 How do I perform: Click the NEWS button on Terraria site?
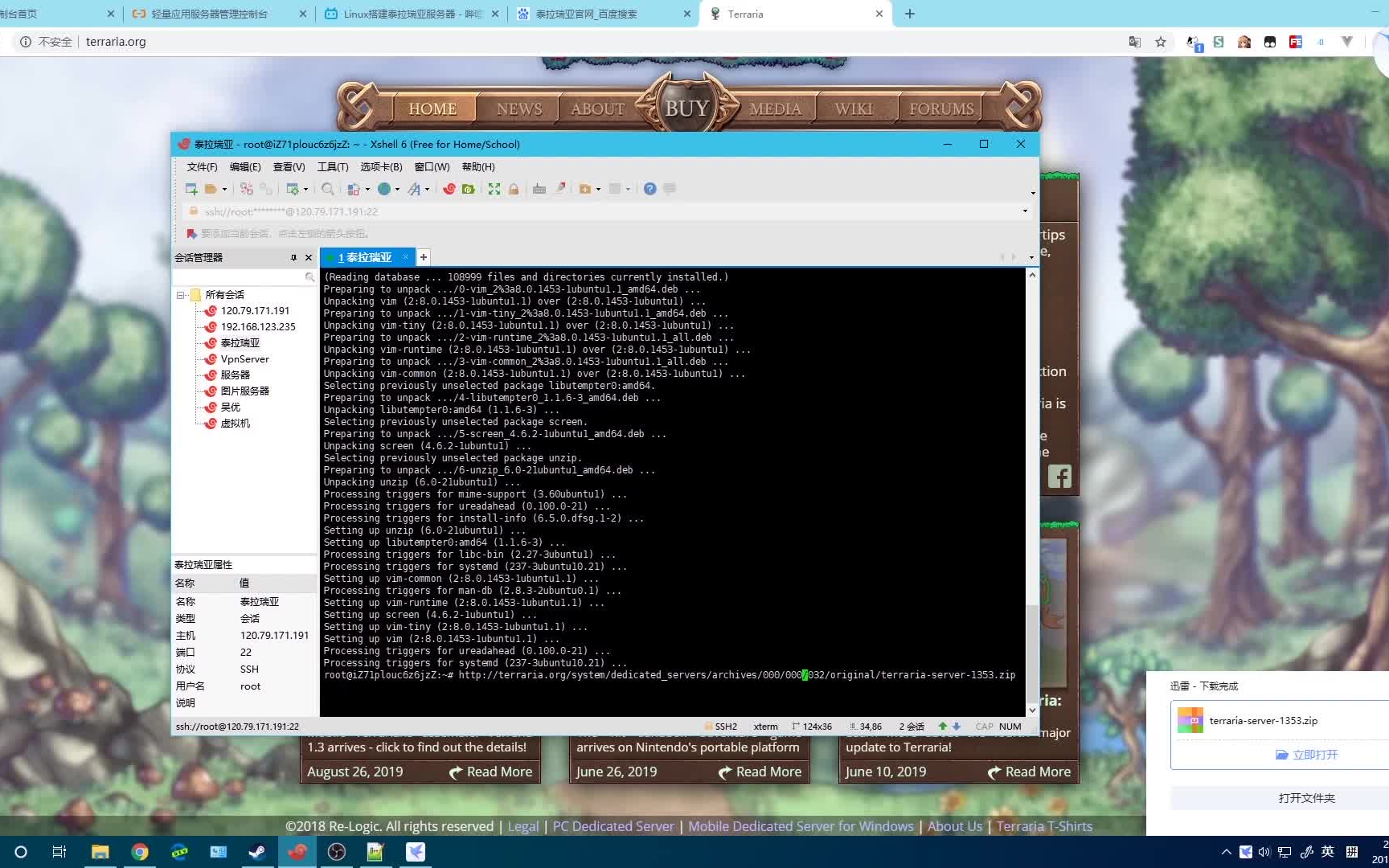coord(519,108)
